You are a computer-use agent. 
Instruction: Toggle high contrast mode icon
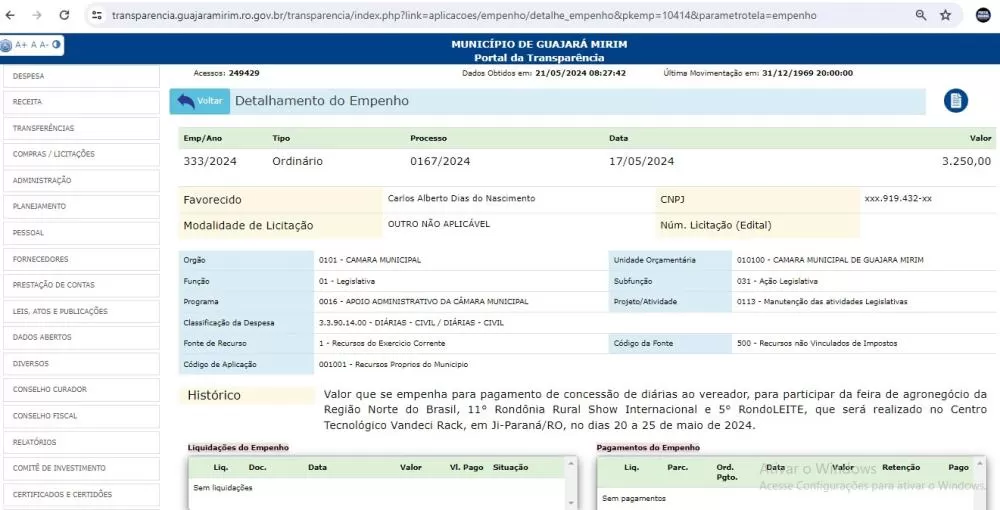[x=56, y=45]
